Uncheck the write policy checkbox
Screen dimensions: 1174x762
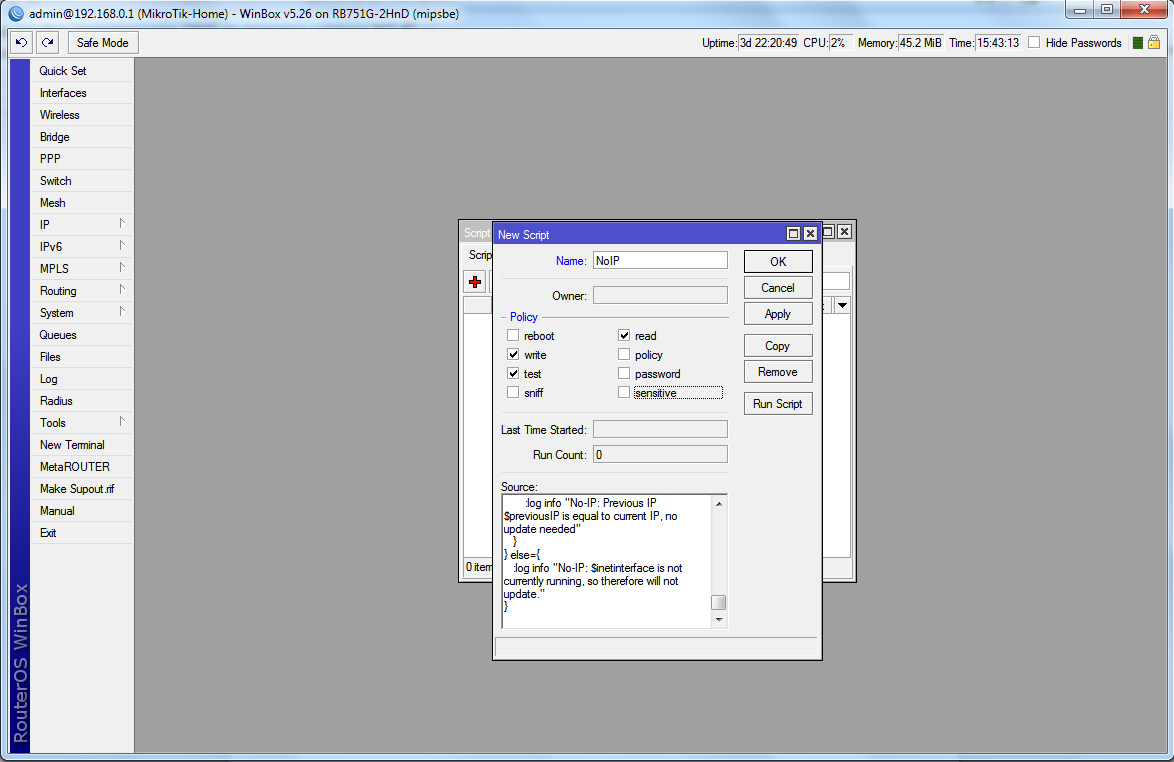[x=513, y=355]
